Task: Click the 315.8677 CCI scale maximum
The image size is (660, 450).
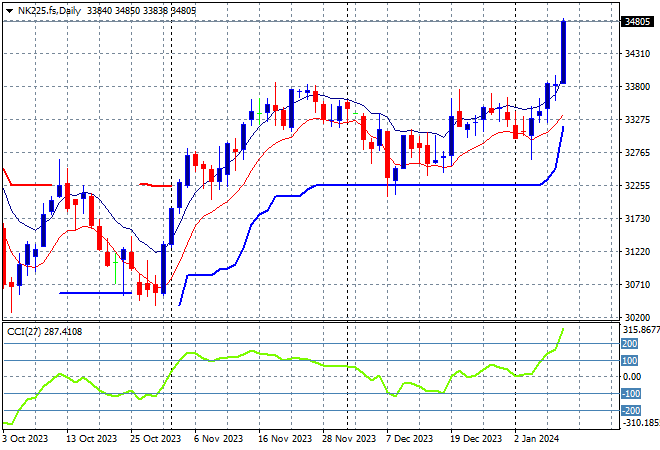Action: tap(638, 330)
